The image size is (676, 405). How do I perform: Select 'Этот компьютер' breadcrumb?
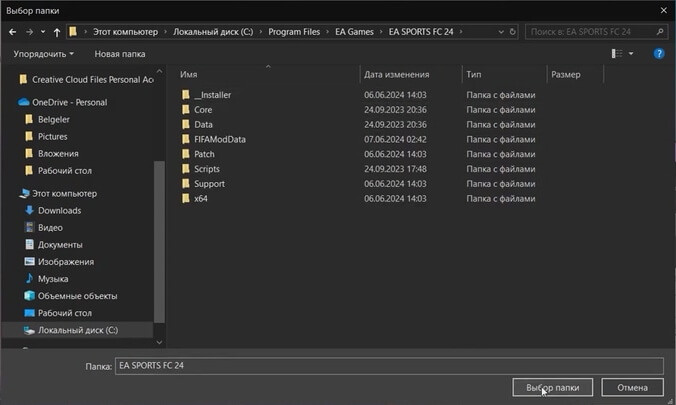tap(125, 32)
